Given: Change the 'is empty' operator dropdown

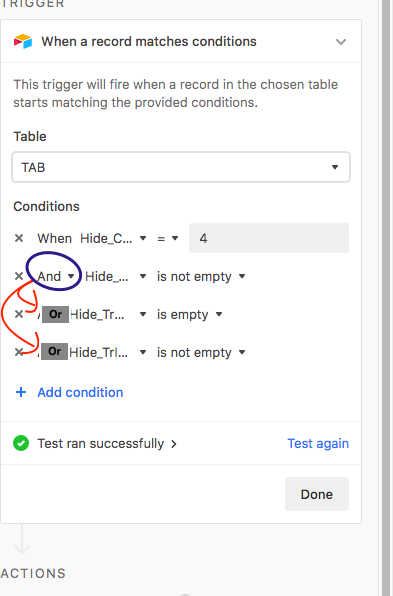Looking at the screenshot, I should coord(189,314).
